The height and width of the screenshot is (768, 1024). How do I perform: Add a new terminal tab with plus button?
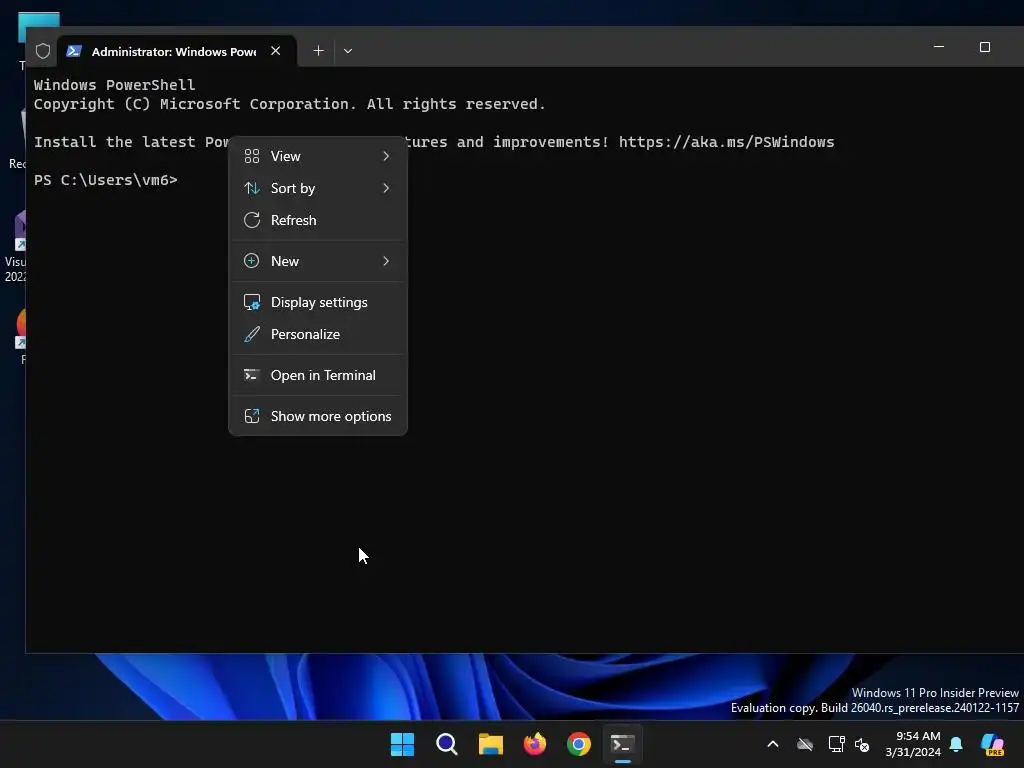pyautogui.click(x=318, y=51)
